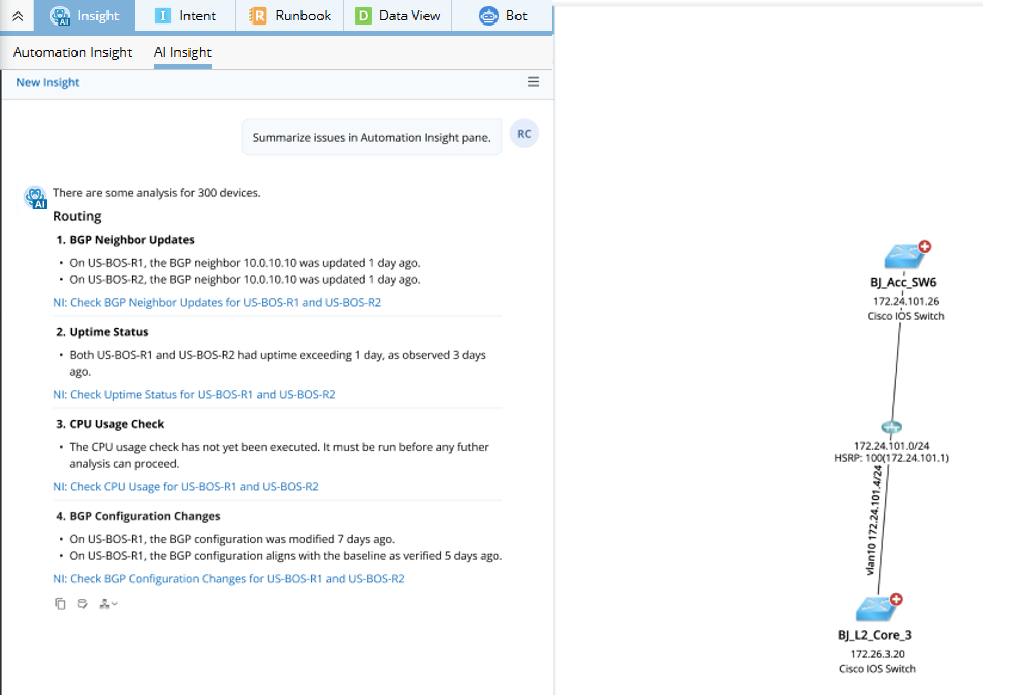This screenshot has width=1017, height=695.
Task: Click the AI assistant avatar icon
Action: (x=35, y=197)
